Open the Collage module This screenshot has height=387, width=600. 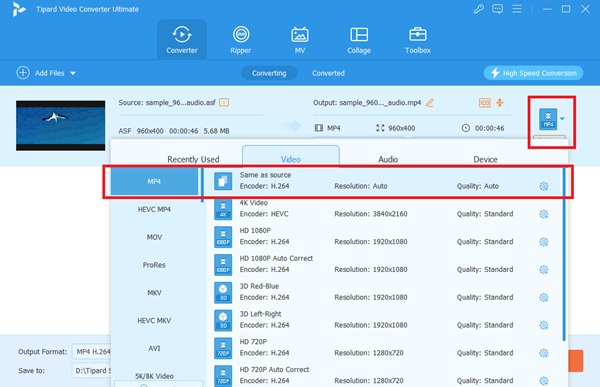click(x=359, y=39)
